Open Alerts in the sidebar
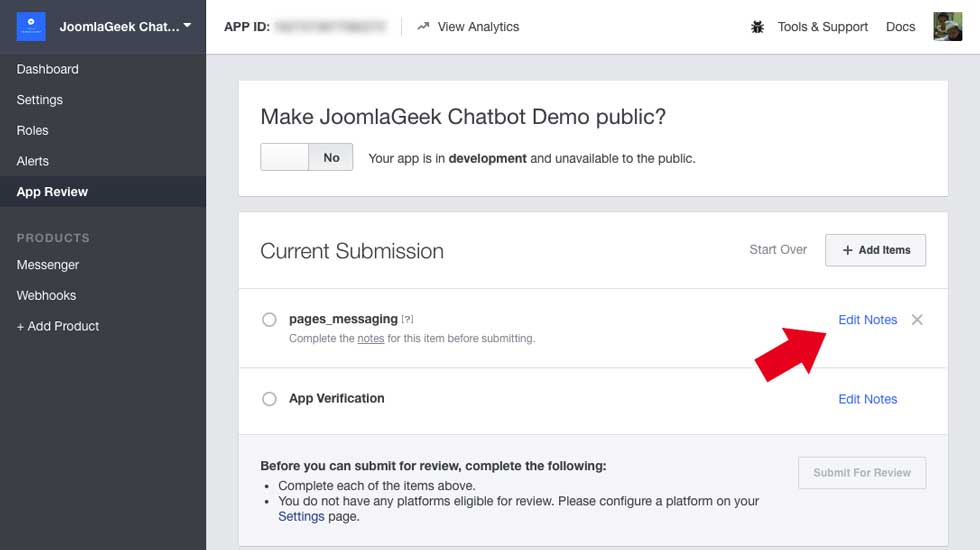The height and width of the screenshot is (550, 980). click(32, 161)
